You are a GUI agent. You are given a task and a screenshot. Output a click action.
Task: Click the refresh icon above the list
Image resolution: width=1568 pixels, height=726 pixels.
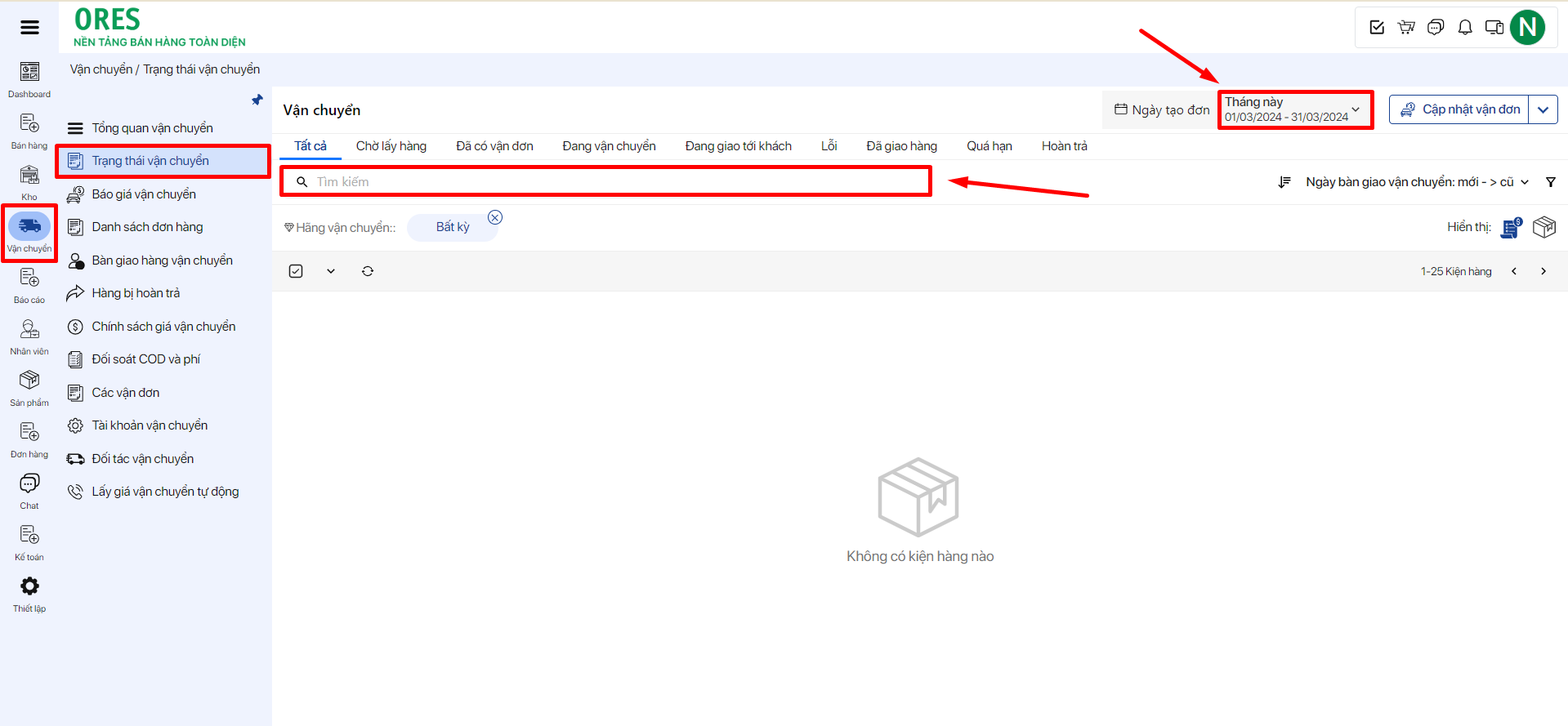click(368, 271)
